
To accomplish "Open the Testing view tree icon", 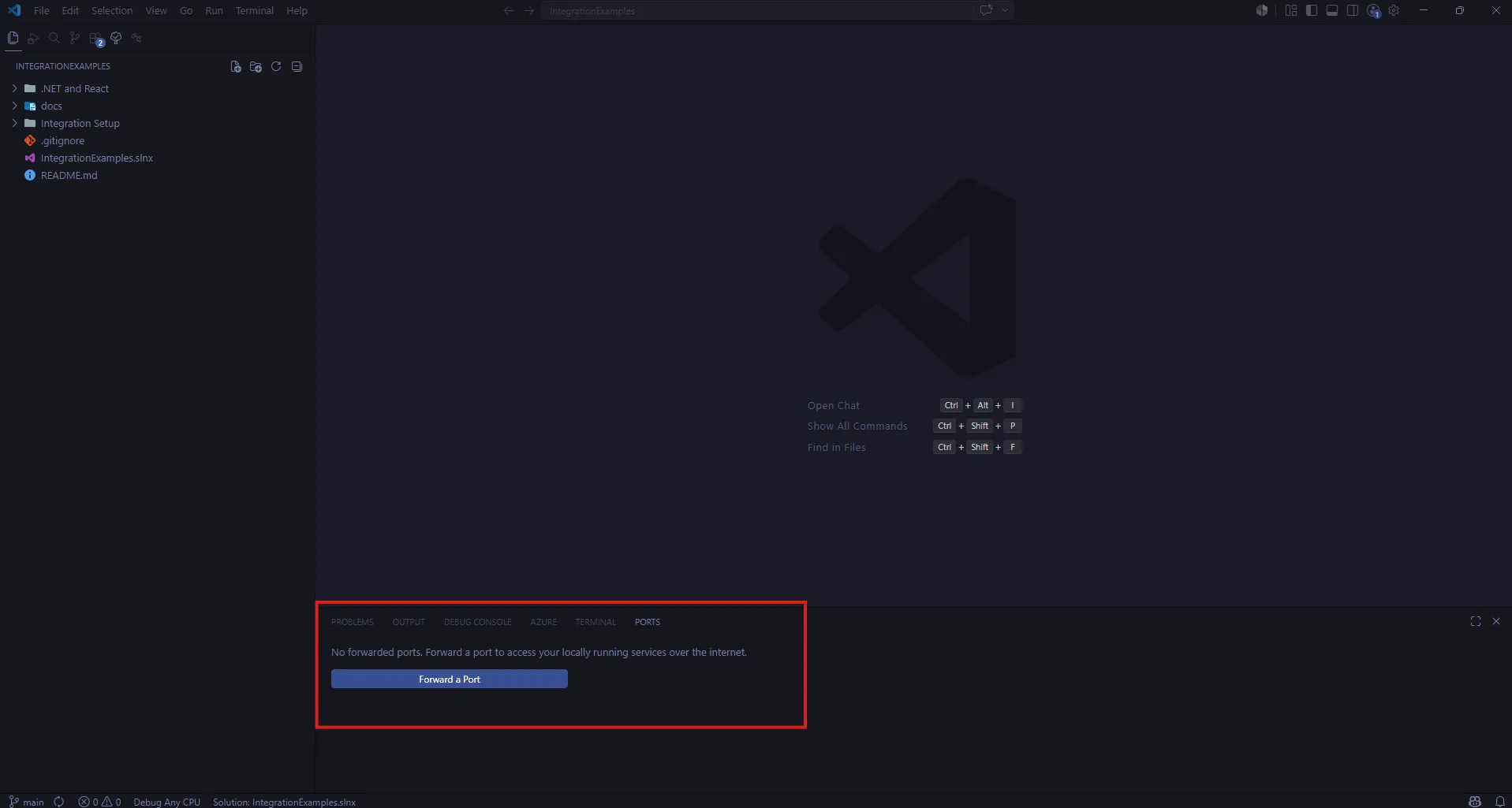I will (x=116, y=38).
